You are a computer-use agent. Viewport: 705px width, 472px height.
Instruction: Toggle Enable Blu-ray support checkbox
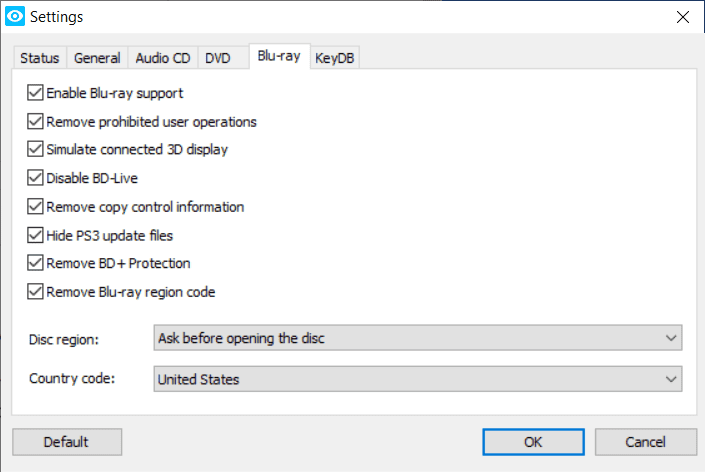coord(37,93)
